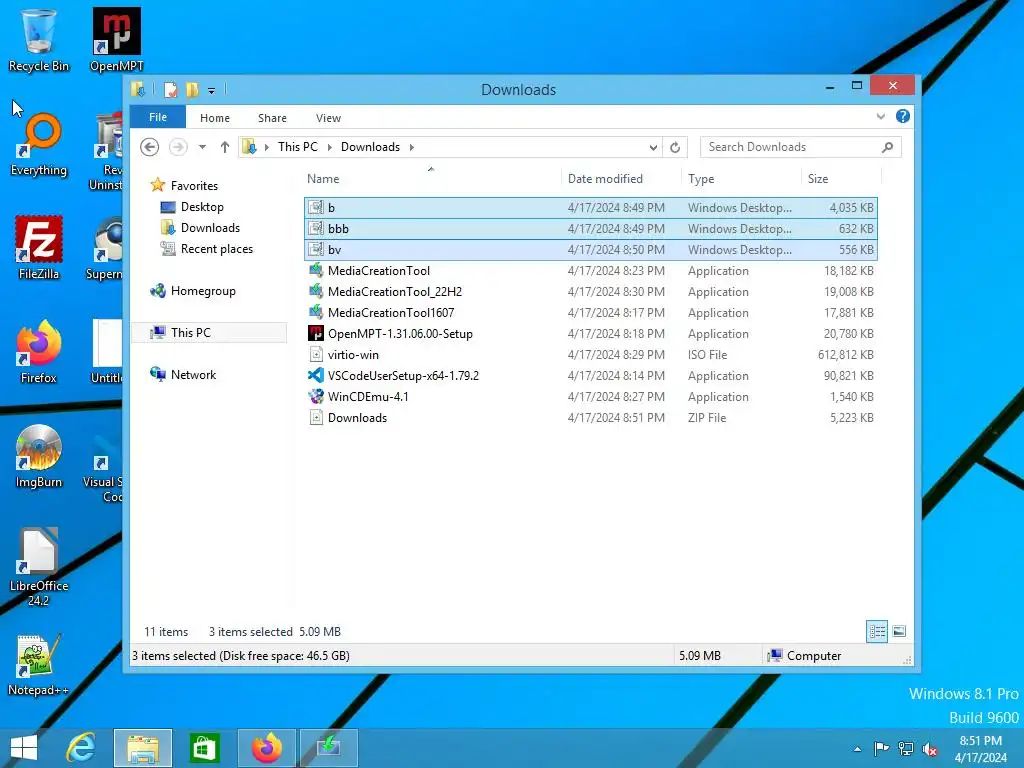Screen dimensions: 1024x768
Task: Expand the ribbon with chevron arrow
Action: [880, 116]
